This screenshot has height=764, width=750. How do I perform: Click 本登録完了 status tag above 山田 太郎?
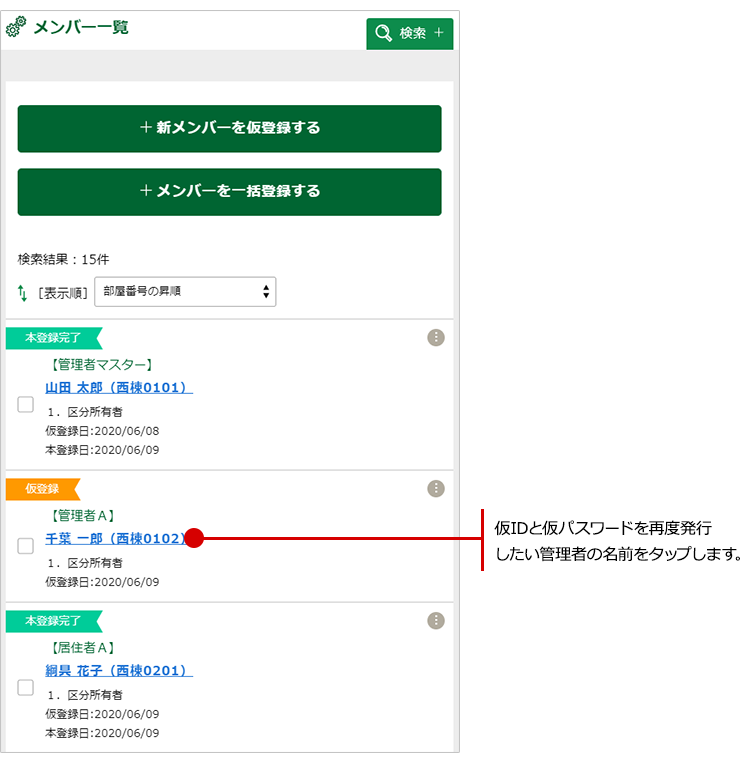(x=53, y=338)
